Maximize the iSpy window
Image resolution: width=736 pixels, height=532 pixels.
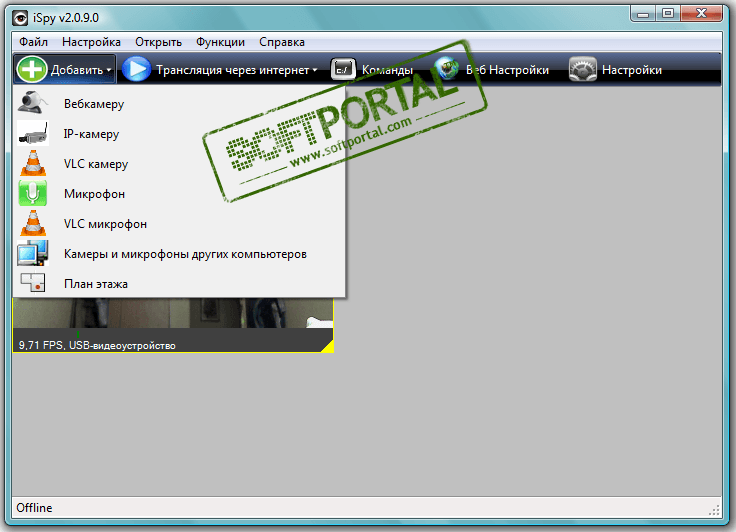[x=667, y=14]
